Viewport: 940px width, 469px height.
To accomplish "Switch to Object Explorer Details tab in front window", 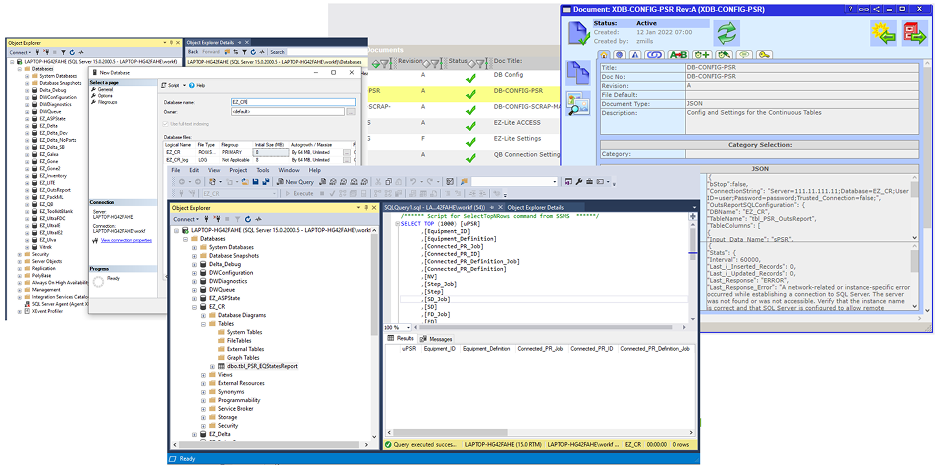I will [535, 208].
